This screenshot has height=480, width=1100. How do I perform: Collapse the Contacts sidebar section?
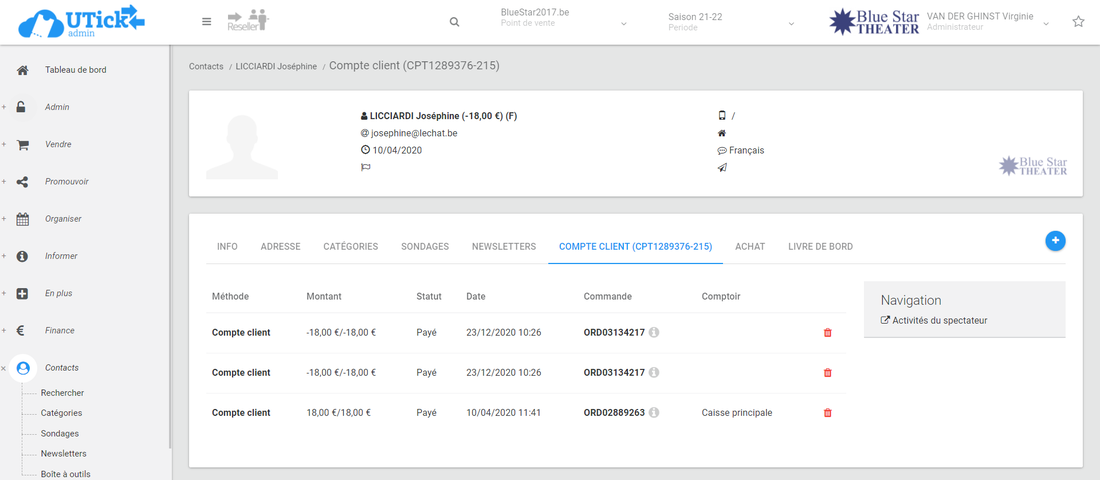4,368
